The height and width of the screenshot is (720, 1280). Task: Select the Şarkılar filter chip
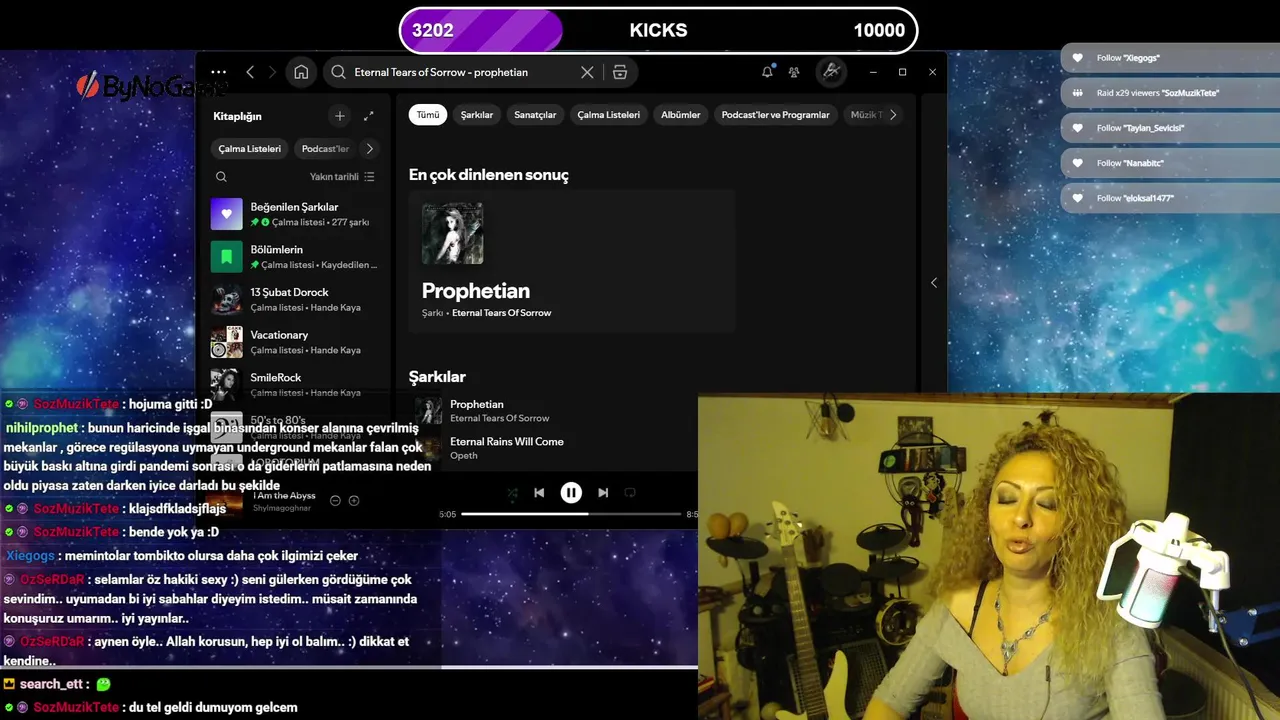pos(477,115)
